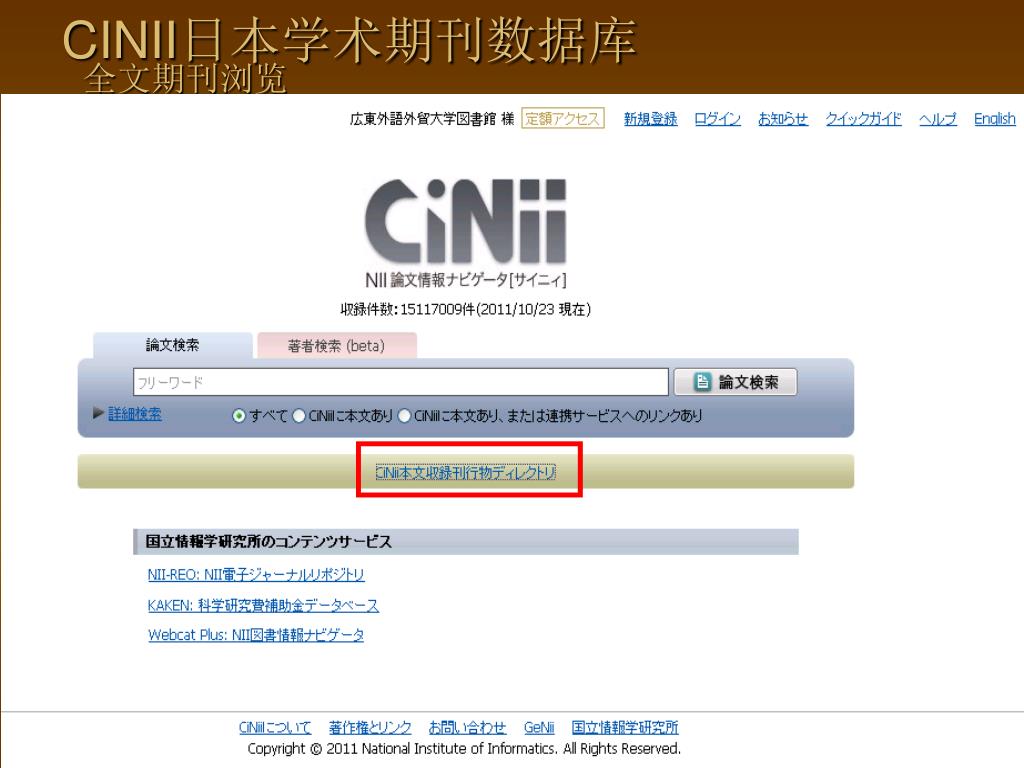Open the クイックガイド link

(863, 119)
